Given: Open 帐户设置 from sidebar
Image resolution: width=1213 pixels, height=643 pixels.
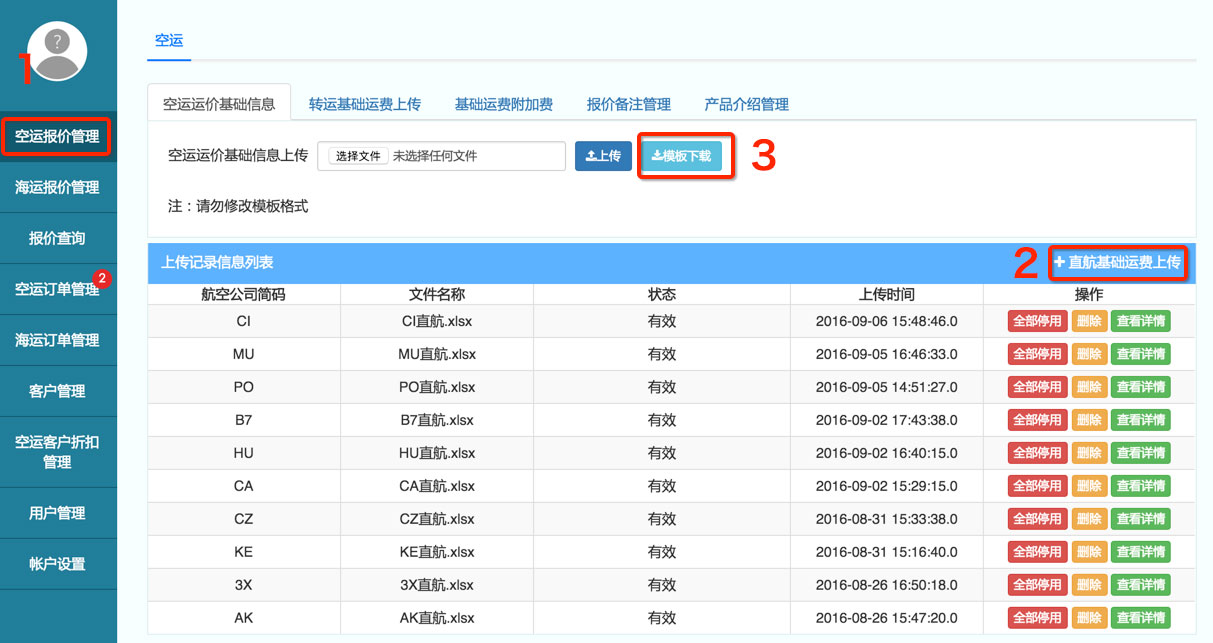Looking at the screenshot, I should pyautogui.click(x=57, y=564).
